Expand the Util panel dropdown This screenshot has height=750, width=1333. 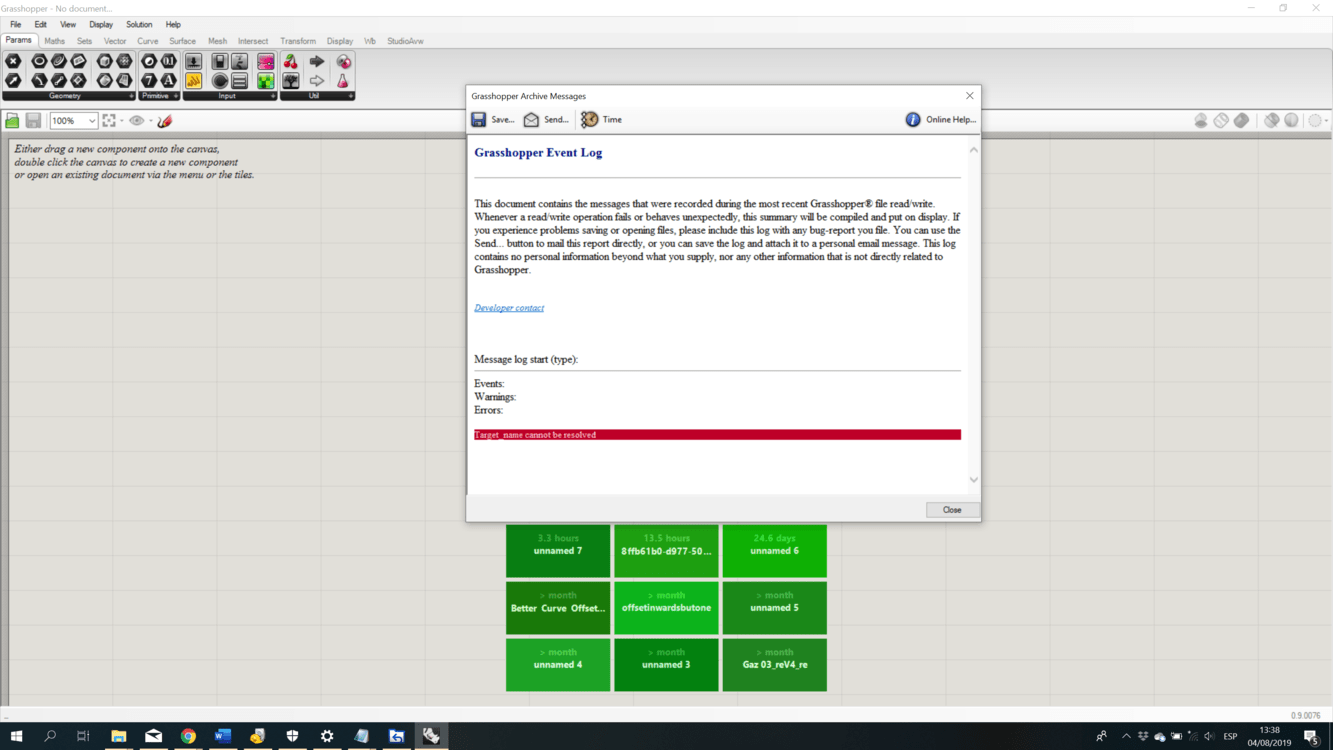(351, 96)
